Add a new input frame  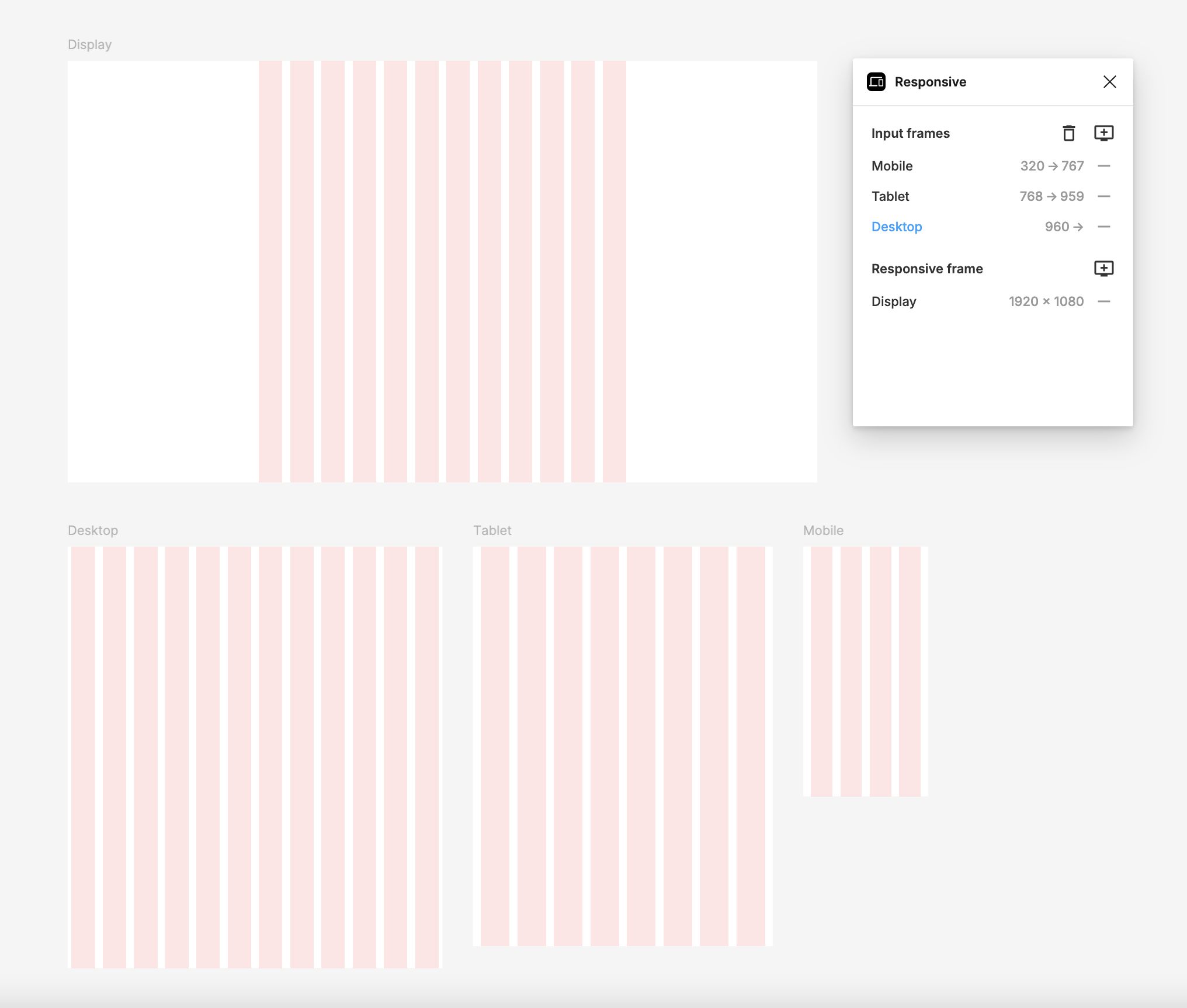pyautogui.click(x=1103, y=133)
